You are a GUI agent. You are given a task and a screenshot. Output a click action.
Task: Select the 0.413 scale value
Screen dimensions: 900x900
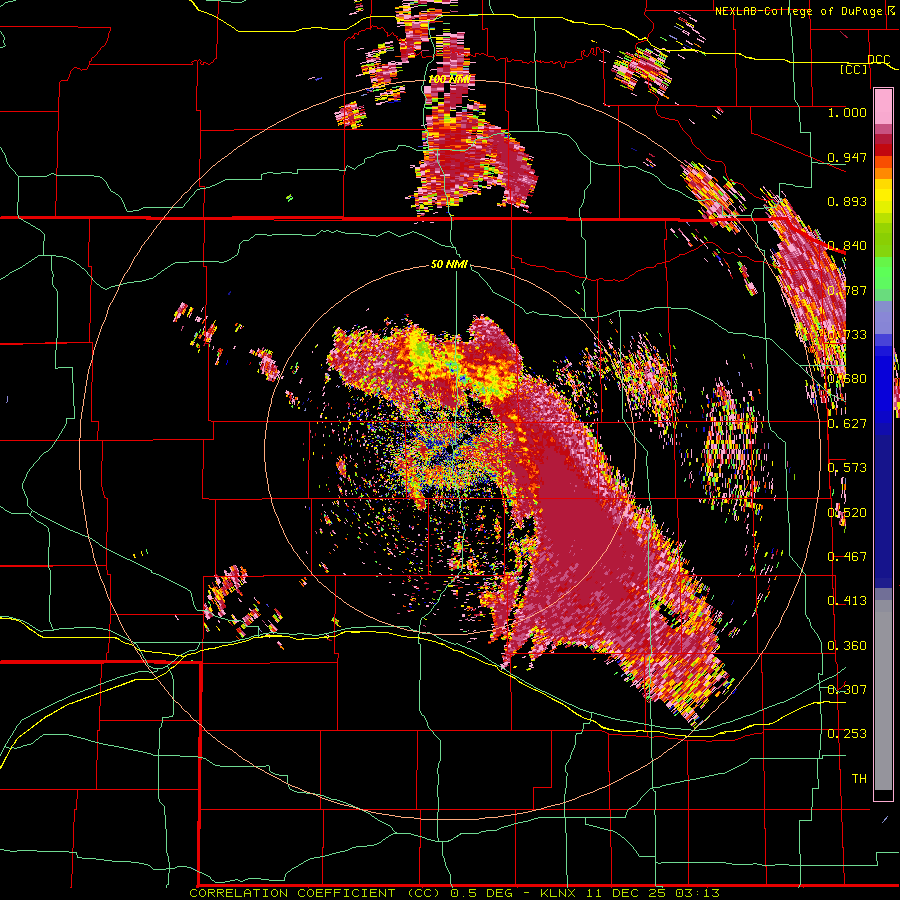pos(847,601)
